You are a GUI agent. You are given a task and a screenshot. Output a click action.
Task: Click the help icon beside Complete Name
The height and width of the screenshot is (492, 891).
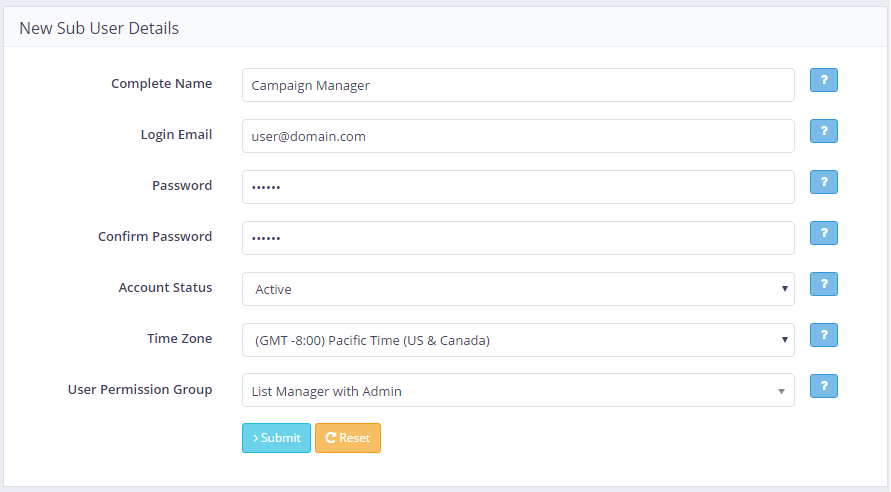[823, 81]
